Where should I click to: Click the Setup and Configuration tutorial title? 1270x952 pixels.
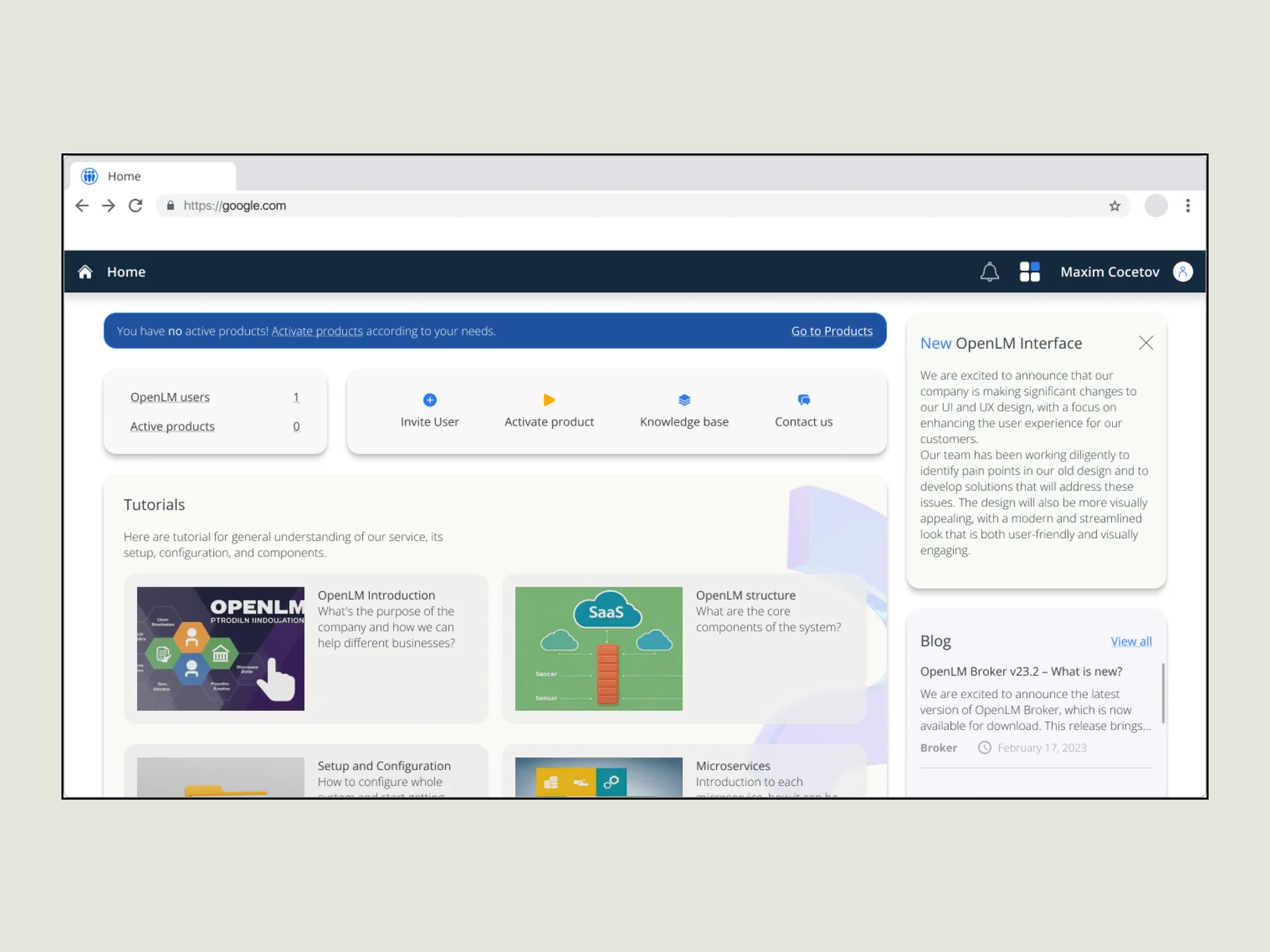(384, 766)
